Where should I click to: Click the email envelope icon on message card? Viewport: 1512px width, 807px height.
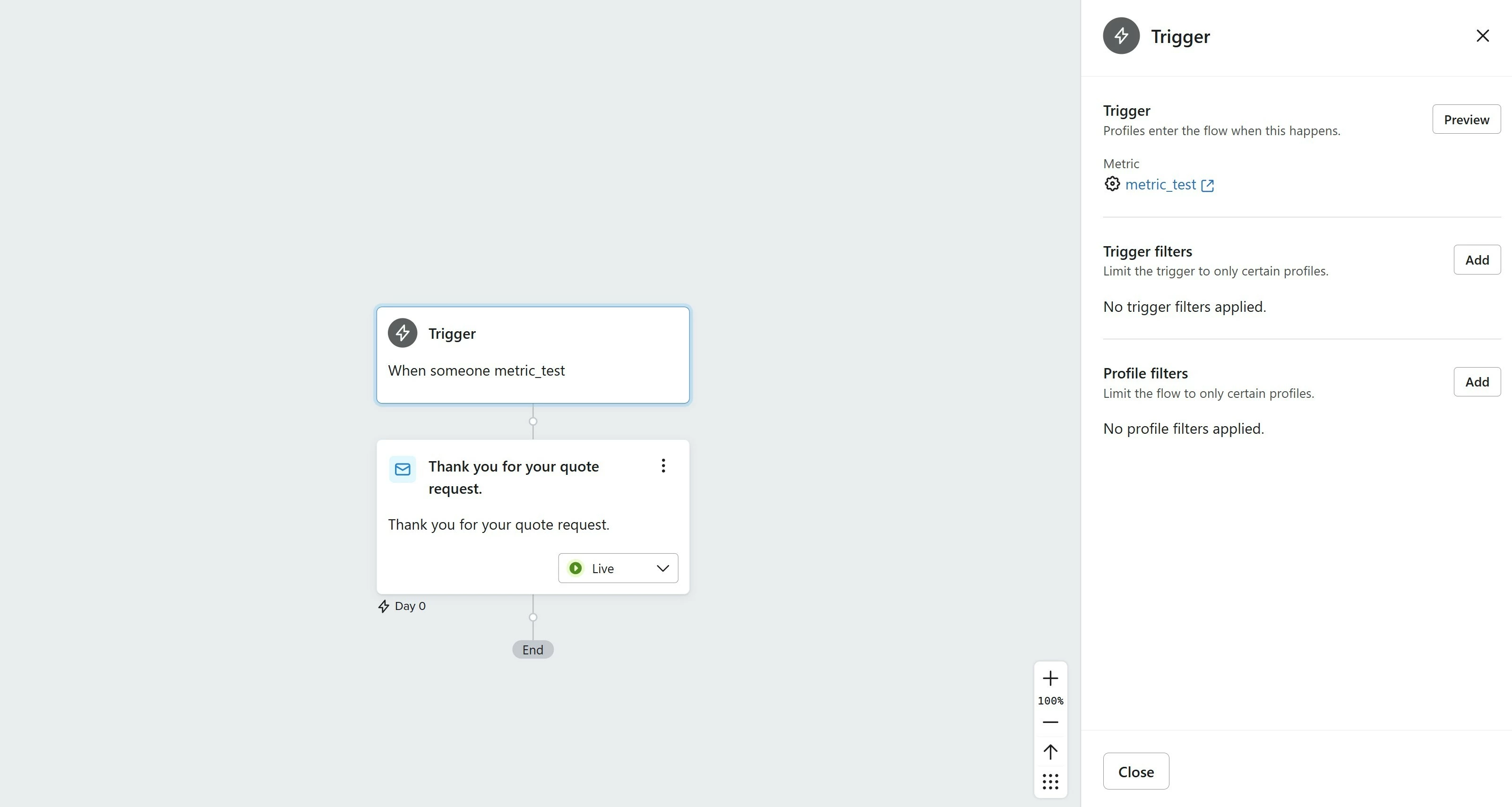pyautogui.click(x=403, y=469)
